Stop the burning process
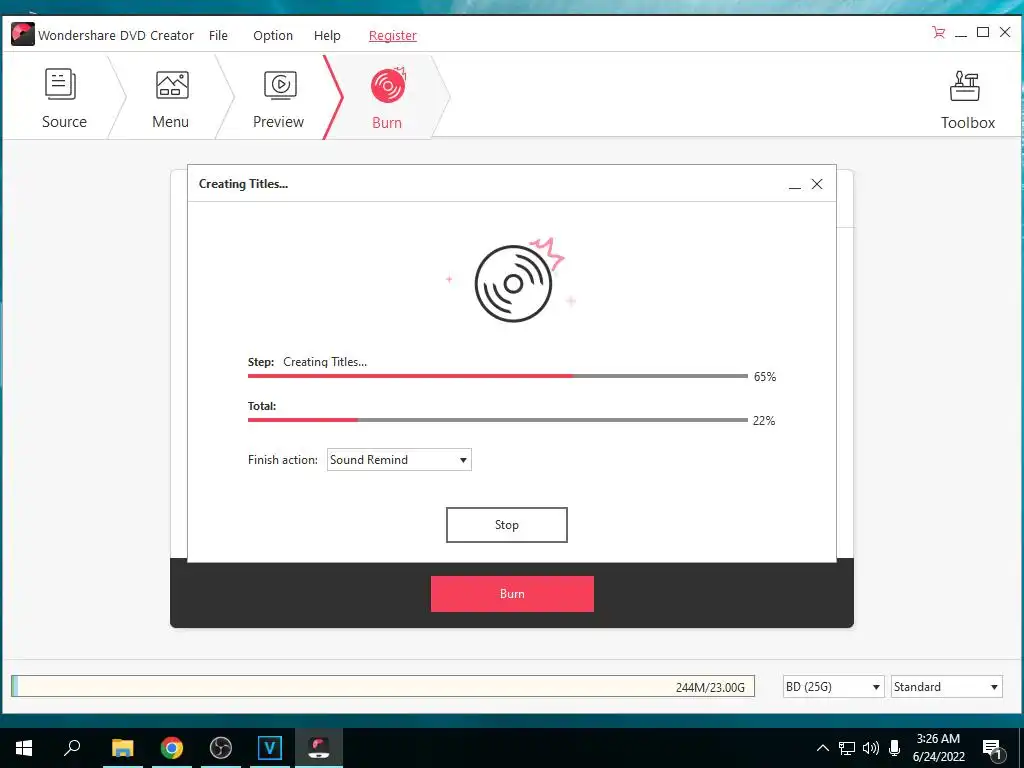Screen dimensions: 1024x768 click(507, 525)
